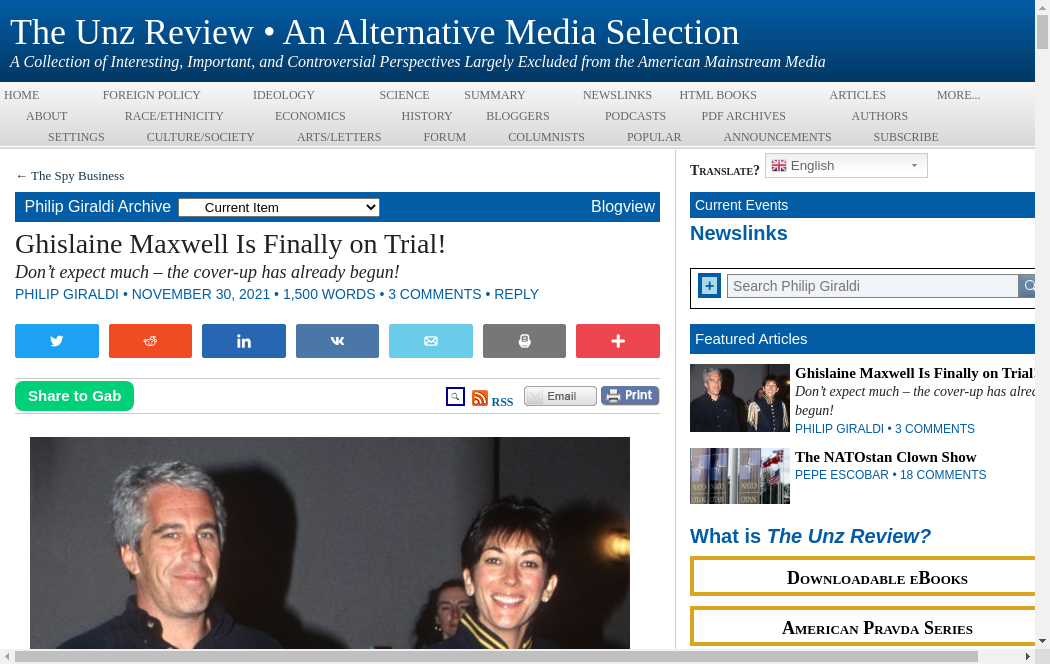Click the gray printer share button
The width and height of the screenshot is (1050, 664).
pos(524,341)
